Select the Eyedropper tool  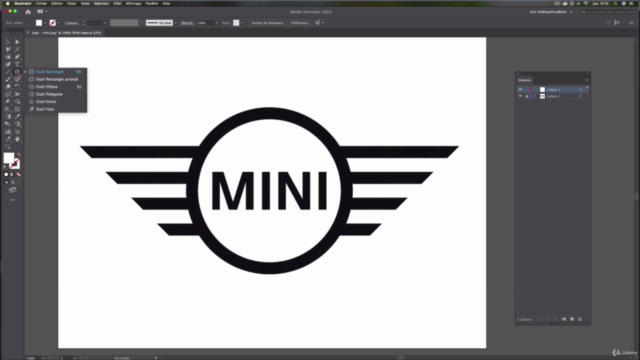[x=17, y=117]
